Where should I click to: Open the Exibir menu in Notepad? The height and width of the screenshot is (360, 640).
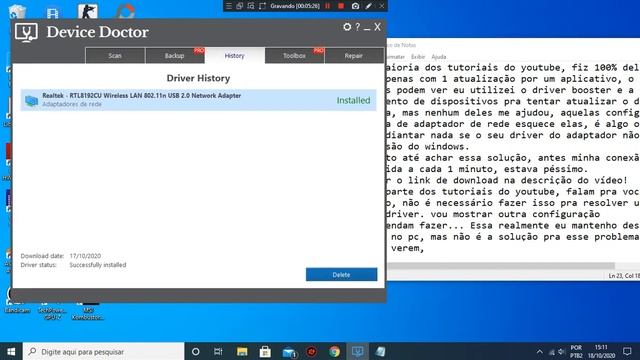tap(418, 57)
